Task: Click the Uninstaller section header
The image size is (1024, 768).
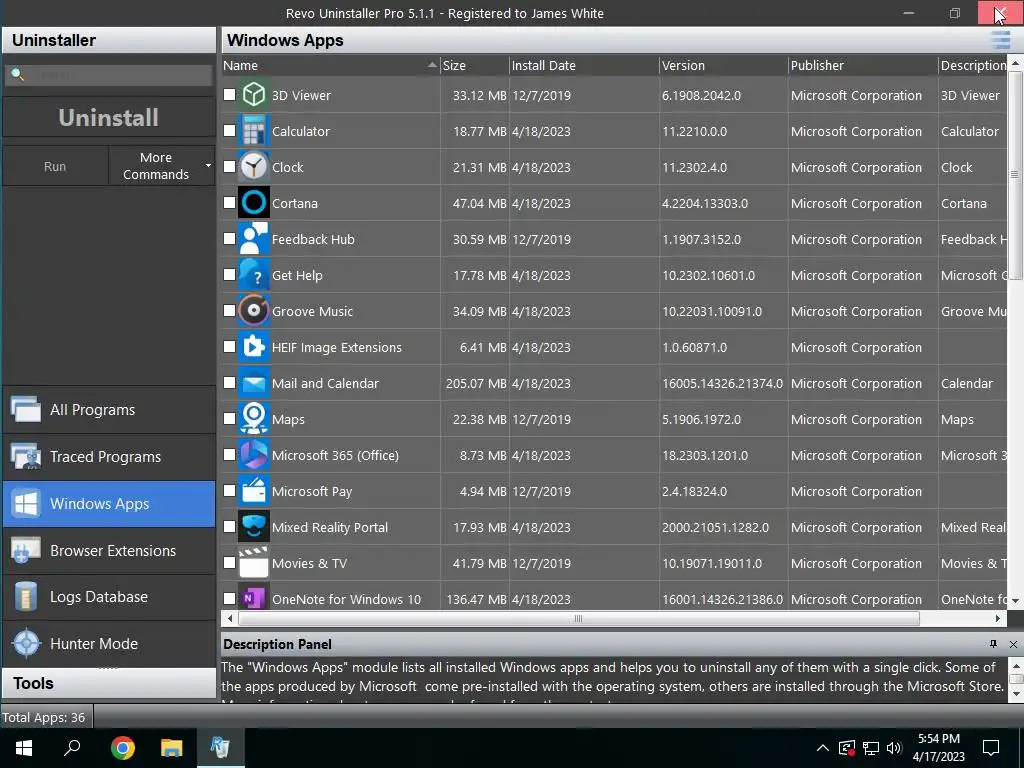Action: 109,40
